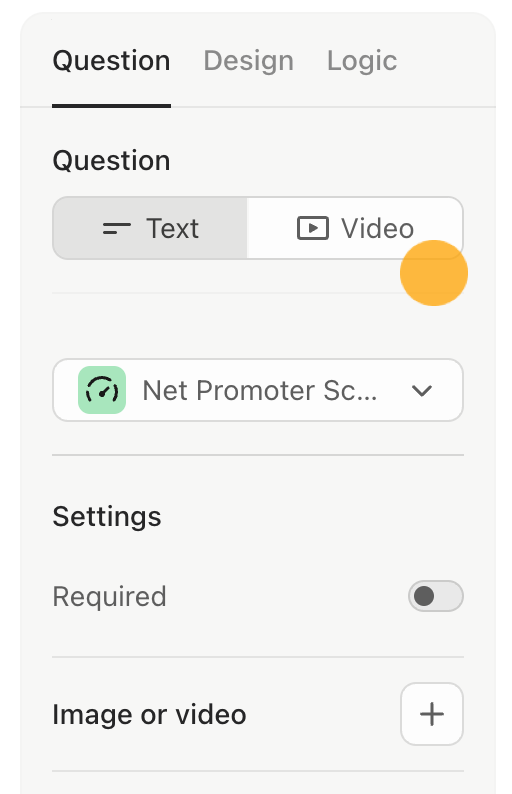Click the Required setting label

click(x=109, y=596)
